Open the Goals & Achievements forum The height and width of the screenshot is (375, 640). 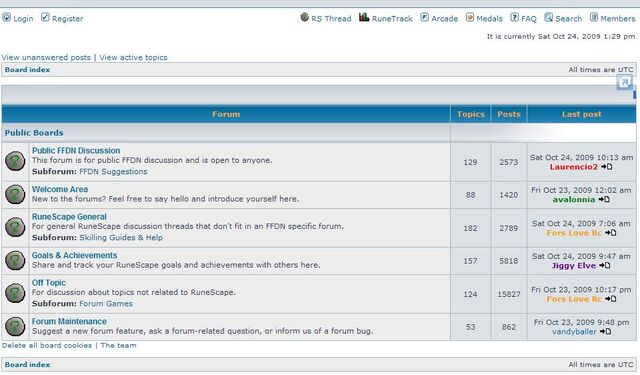point(75,255)
